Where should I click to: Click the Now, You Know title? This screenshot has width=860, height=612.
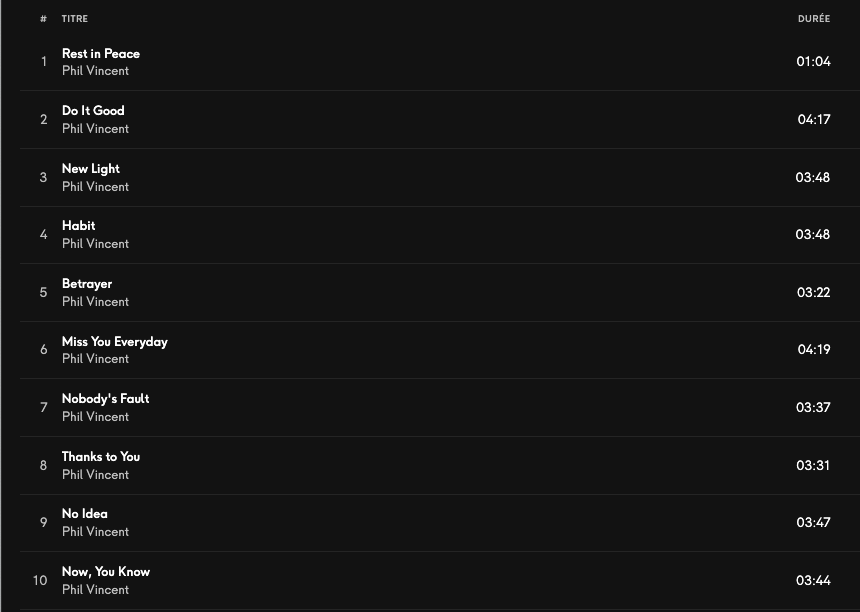tap(106, 571)
